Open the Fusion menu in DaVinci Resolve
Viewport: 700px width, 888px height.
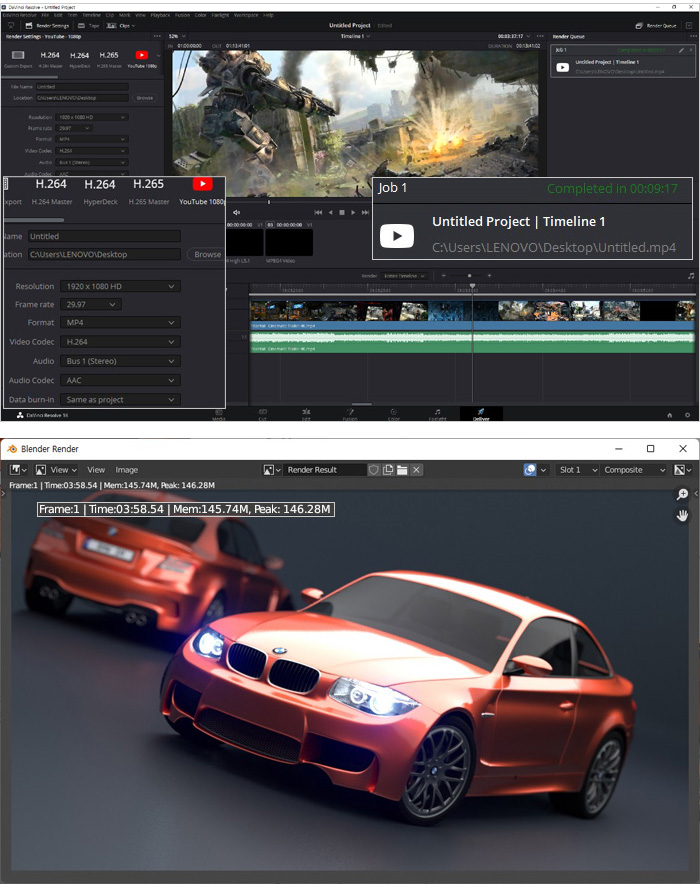(x=182, y=15)
